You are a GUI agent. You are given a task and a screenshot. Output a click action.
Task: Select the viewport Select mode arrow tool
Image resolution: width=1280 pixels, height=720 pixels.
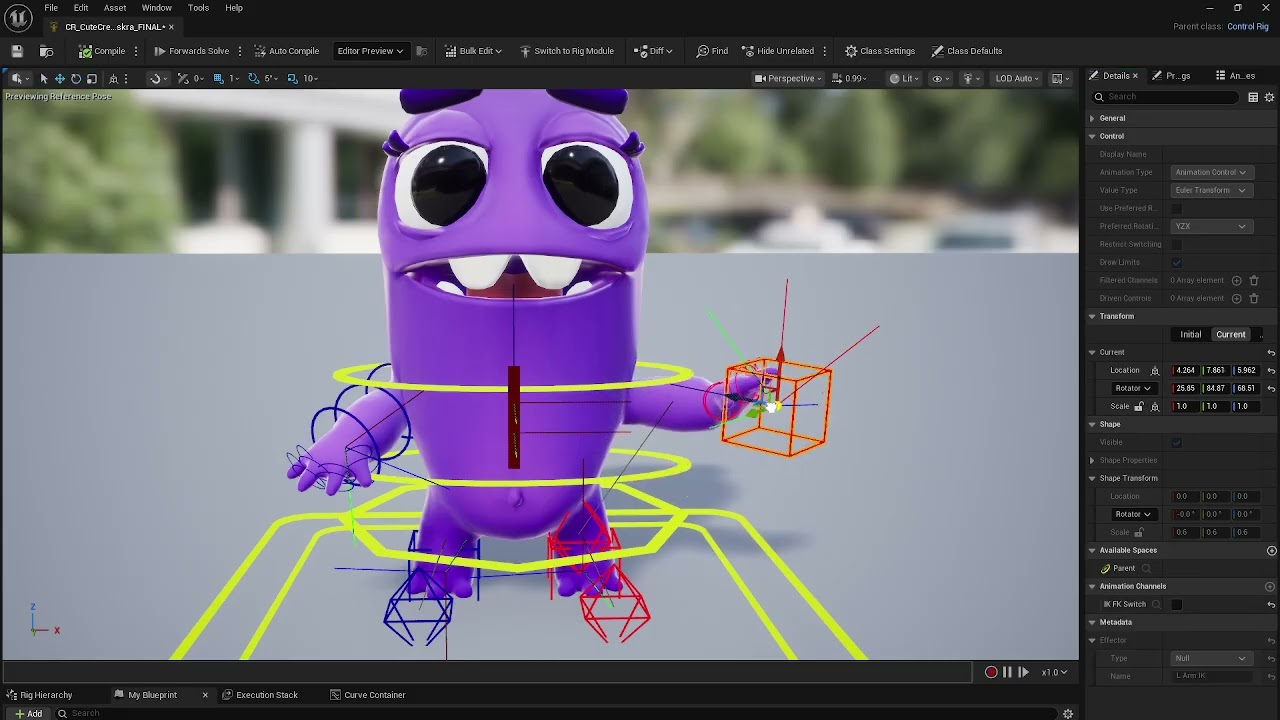click(43, 78)
